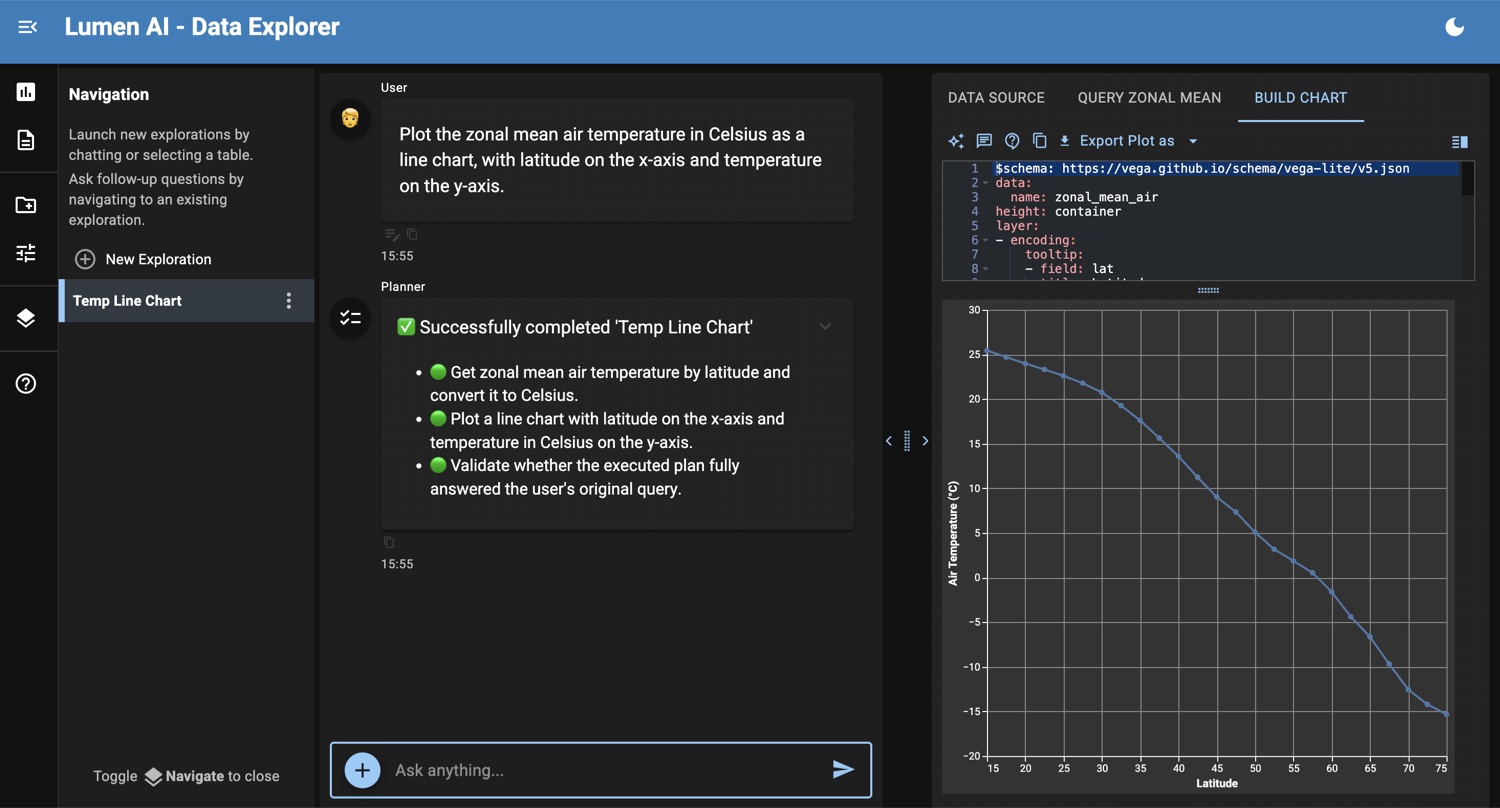
Task: Open the Temp Line Chart three-dot menu
Action: click(289, 301)
